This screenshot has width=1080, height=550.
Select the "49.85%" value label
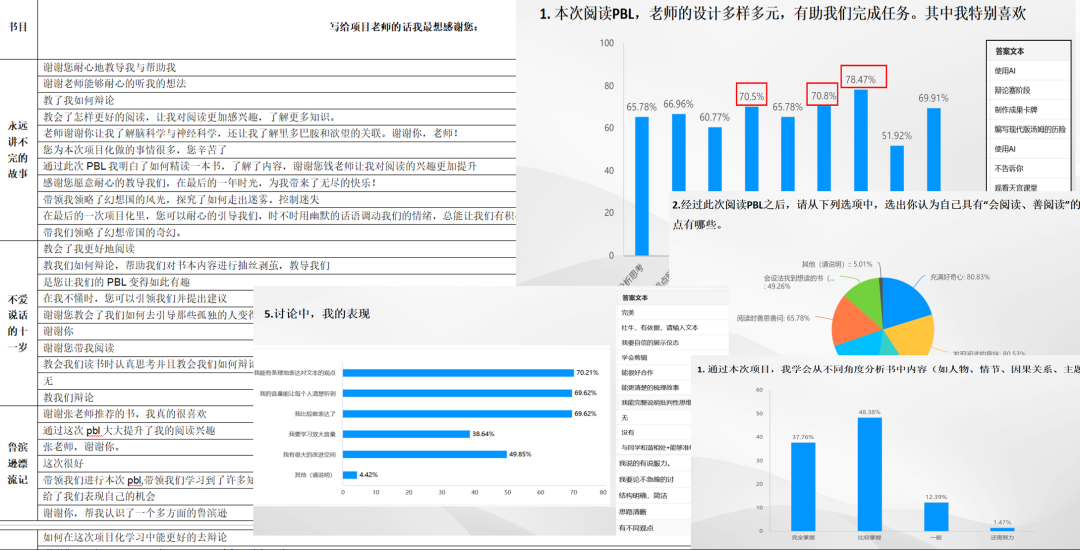(519, 454)
